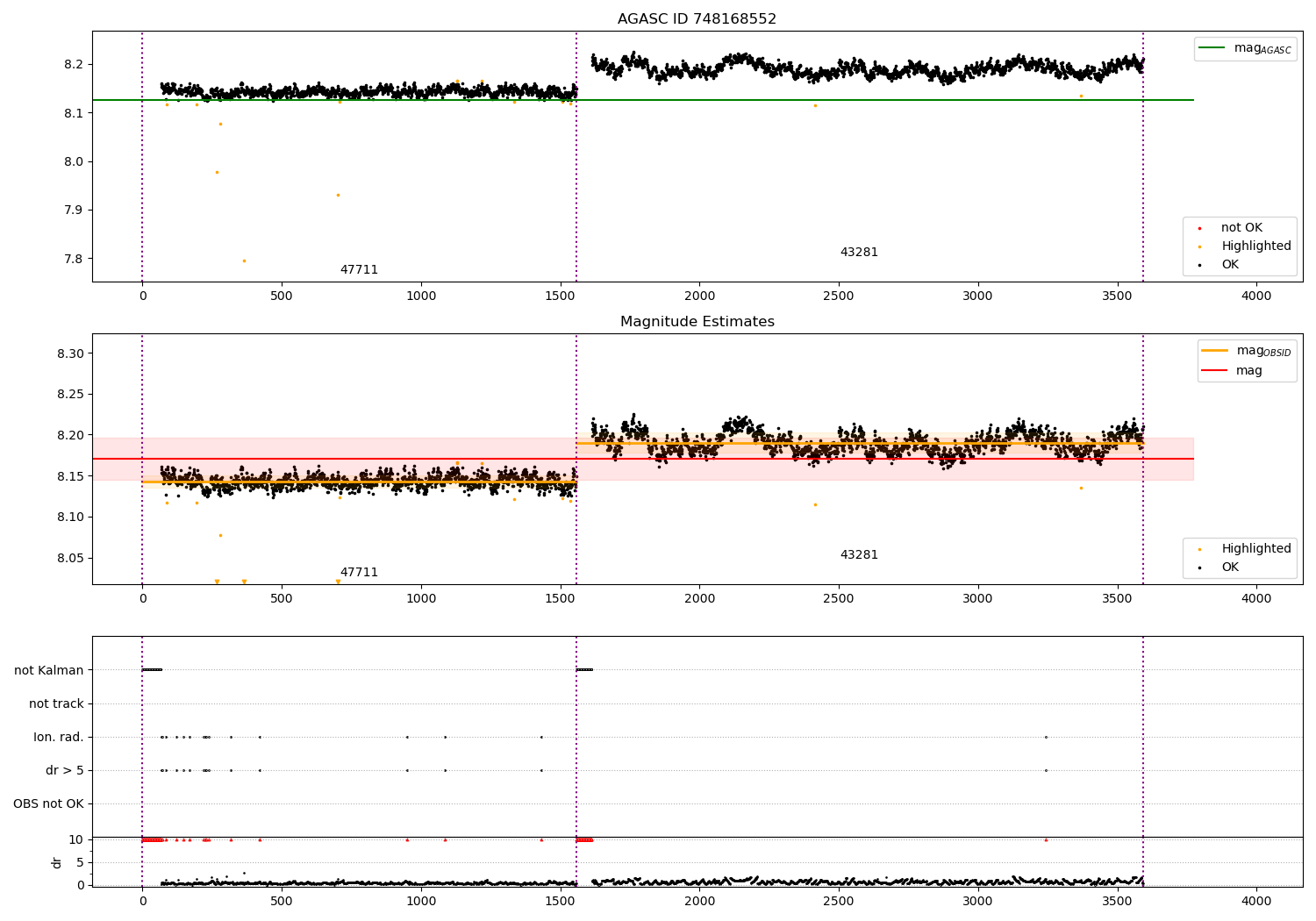The width and height of the screenshot is (1316, 921).
Task: Click the 8.1 y-axis tick in top plot
Action: pos(74,114)
